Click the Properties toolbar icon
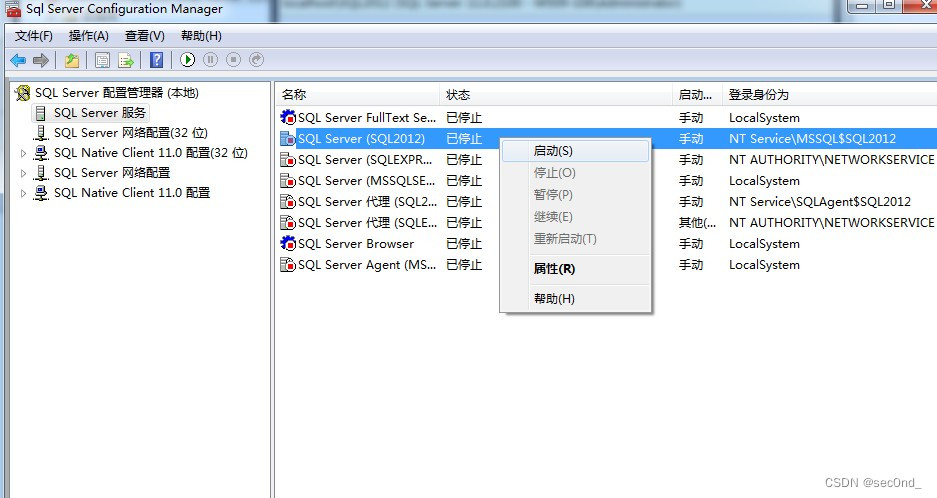 (102, 60)
